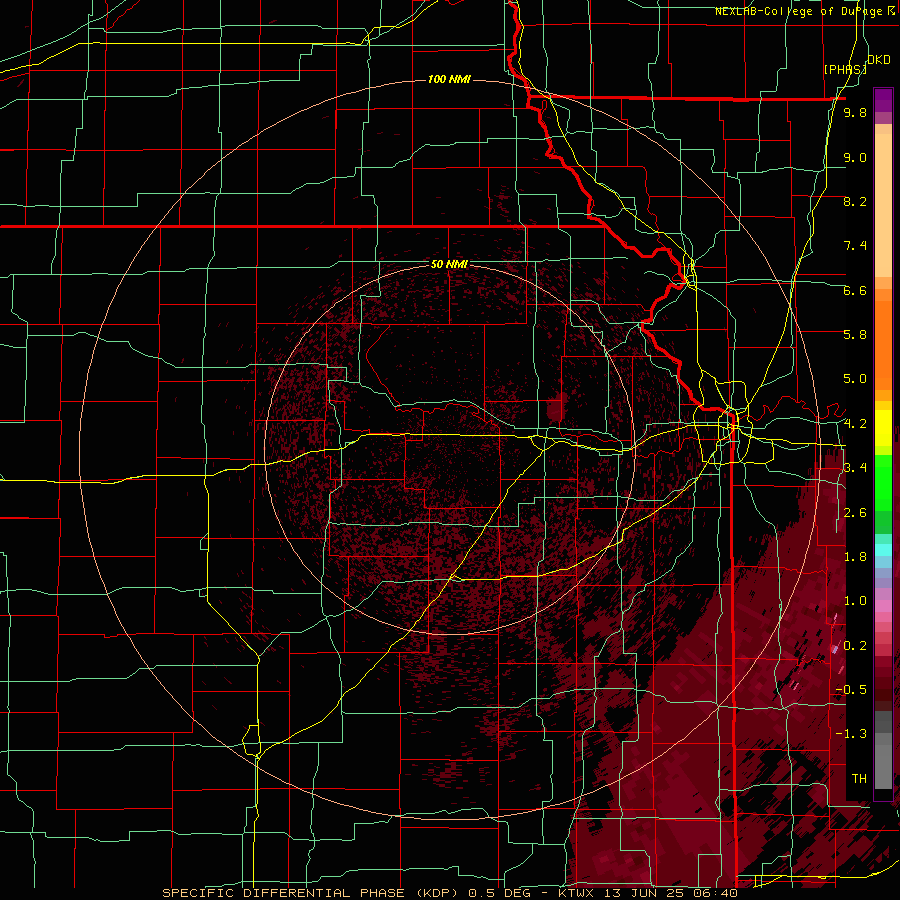900x900 pixels.
Task: Click the -1.3 value on color scale
Action: 851,734
